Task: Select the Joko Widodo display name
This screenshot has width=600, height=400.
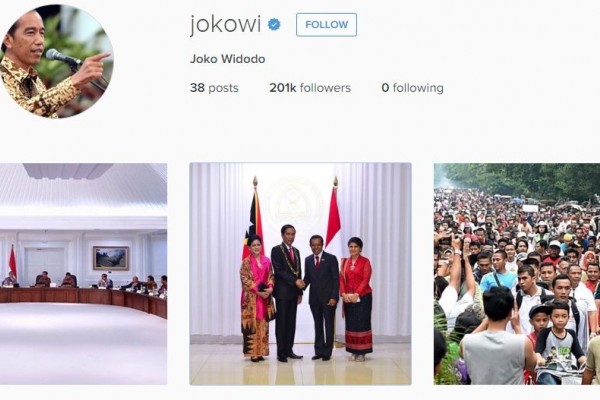Action: click(x=228, y=59)
